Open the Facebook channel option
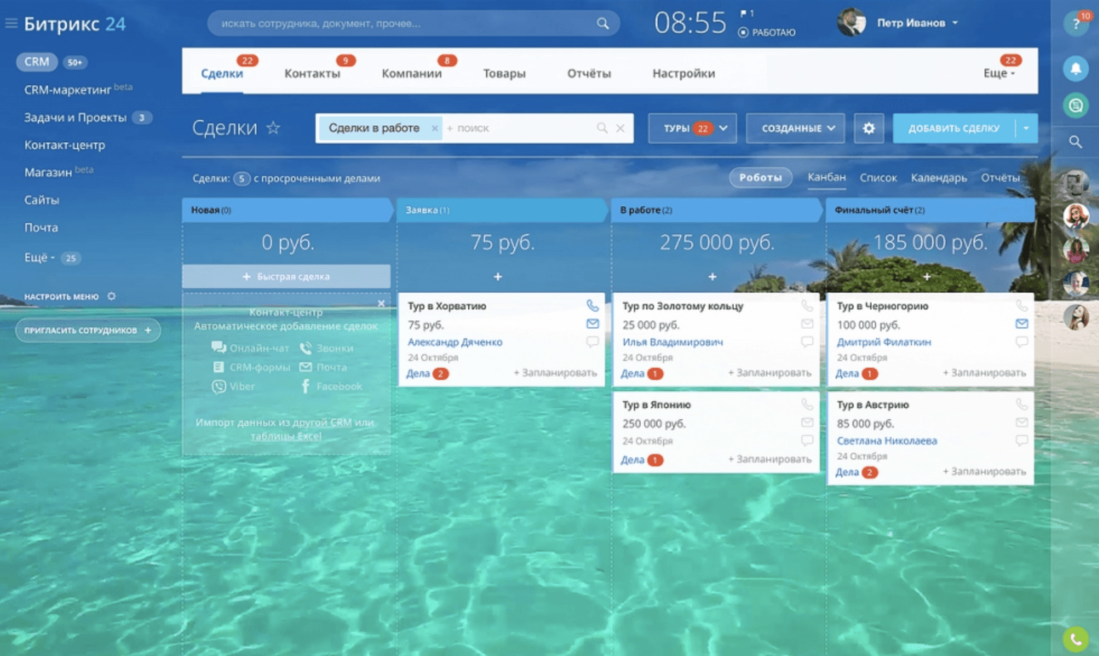This screenshot has height=656, width=1099. pyautogui.click(x=331, y=386)
